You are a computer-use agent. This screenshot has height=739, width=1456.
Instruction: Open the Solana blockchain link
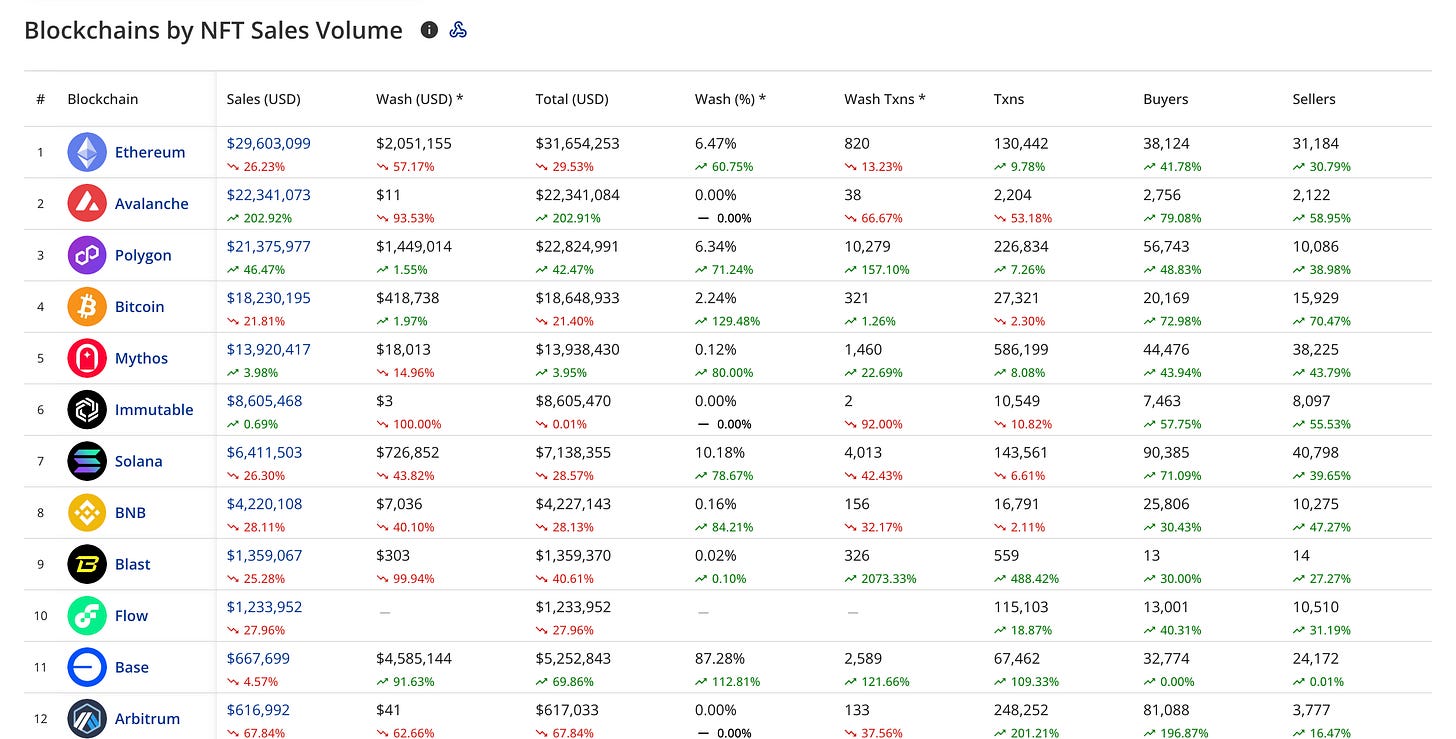(139, 461)
